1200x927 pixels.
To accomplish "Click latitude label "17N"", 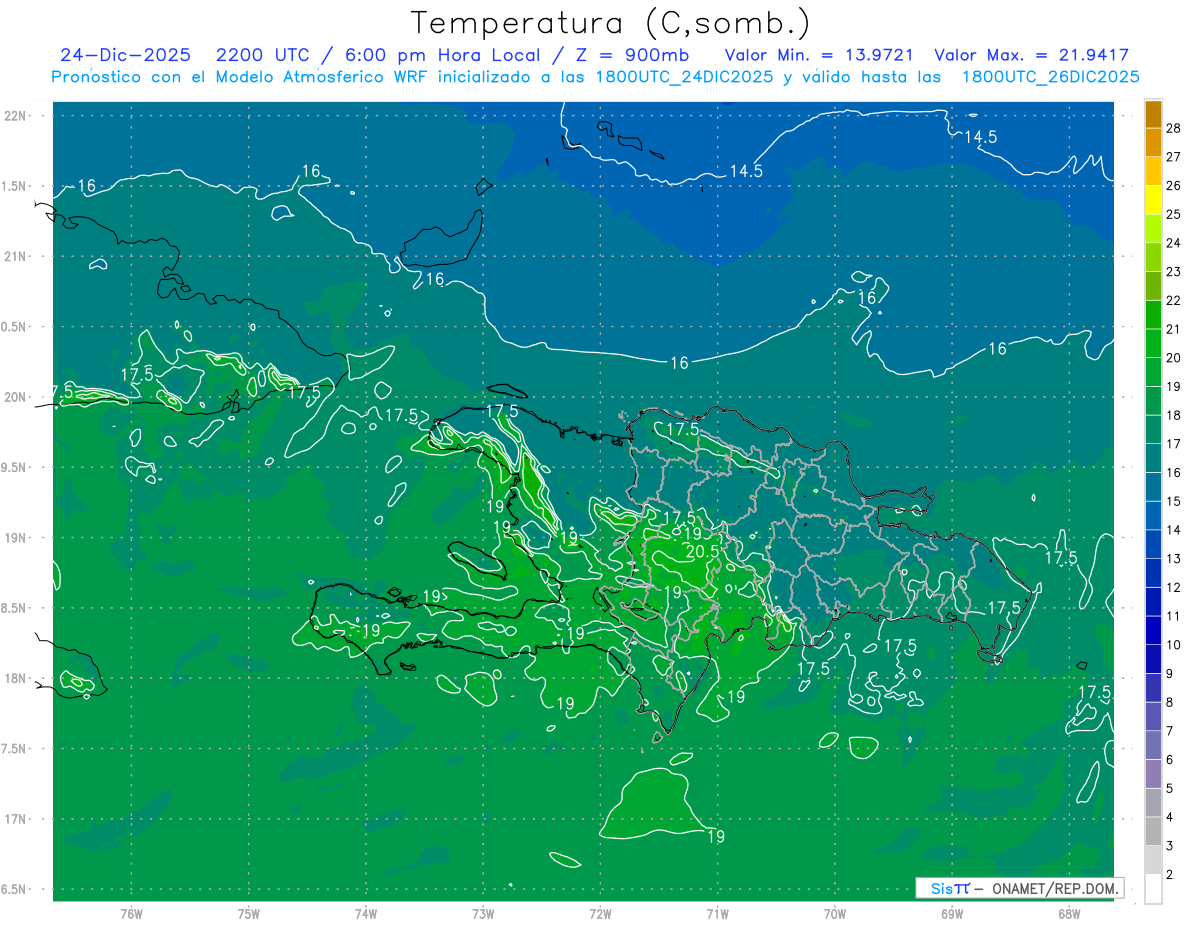I will [16, 819].
